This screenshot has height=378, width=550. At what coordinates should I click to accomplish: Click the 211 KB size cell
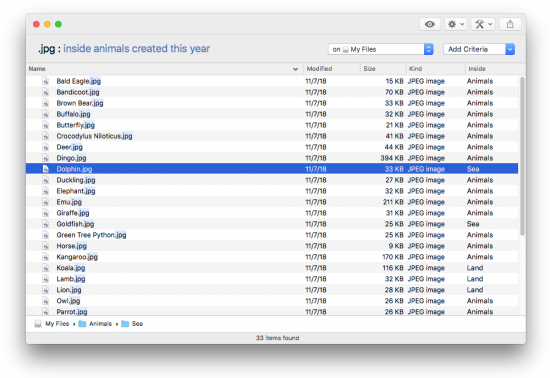click(393, 202)
